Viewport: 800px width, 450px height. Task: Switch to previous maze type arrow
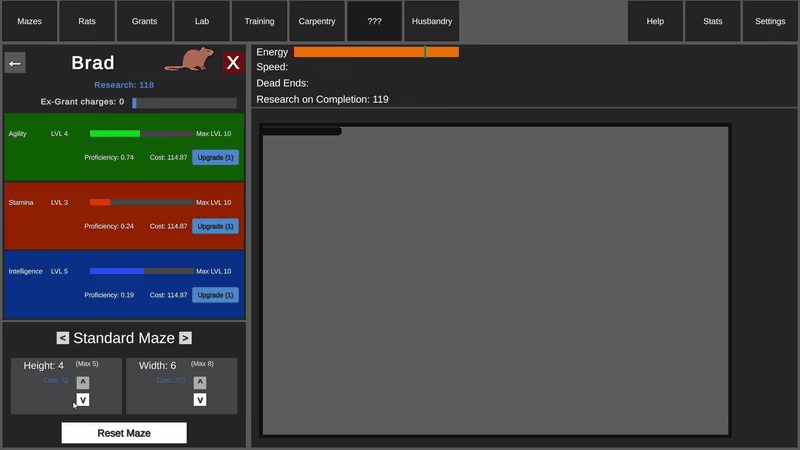[63, 338]
